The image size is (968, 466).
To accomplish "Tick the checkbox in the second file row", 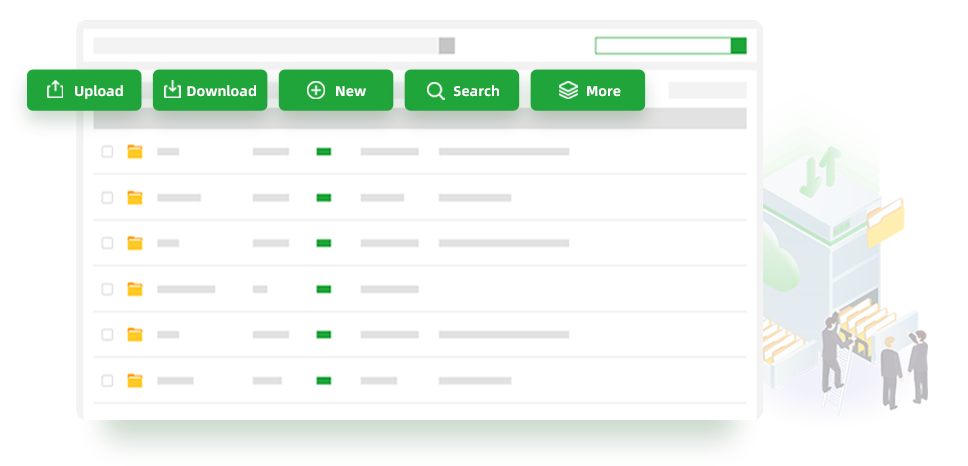I will pos(107,198).
